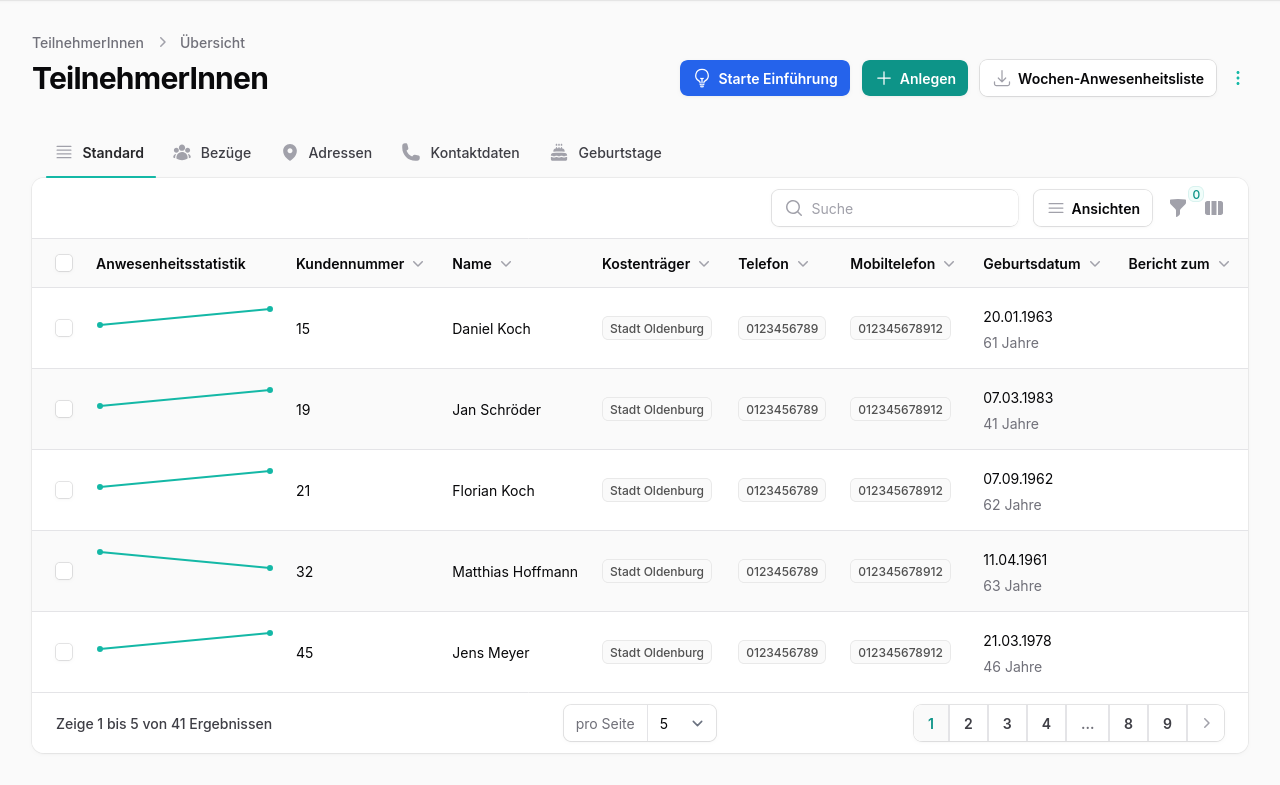Viewport: 1280px width, 785px height.
Task: Sort by Mobiltelefon column header
Action: tap(903, 264)
